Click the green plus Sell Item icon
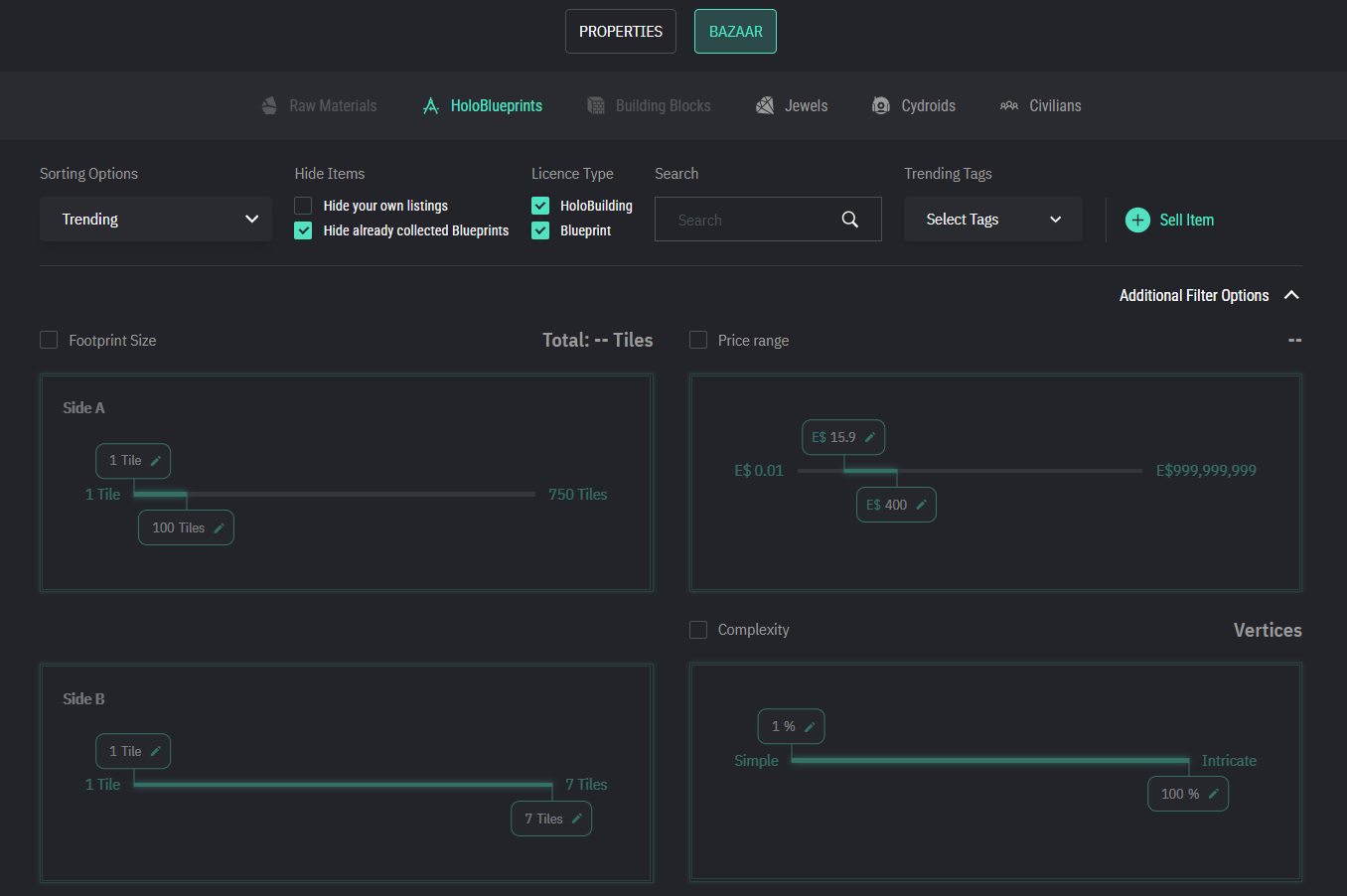The width and height of the screenshot is (1347, 896). click(1137, 221)
